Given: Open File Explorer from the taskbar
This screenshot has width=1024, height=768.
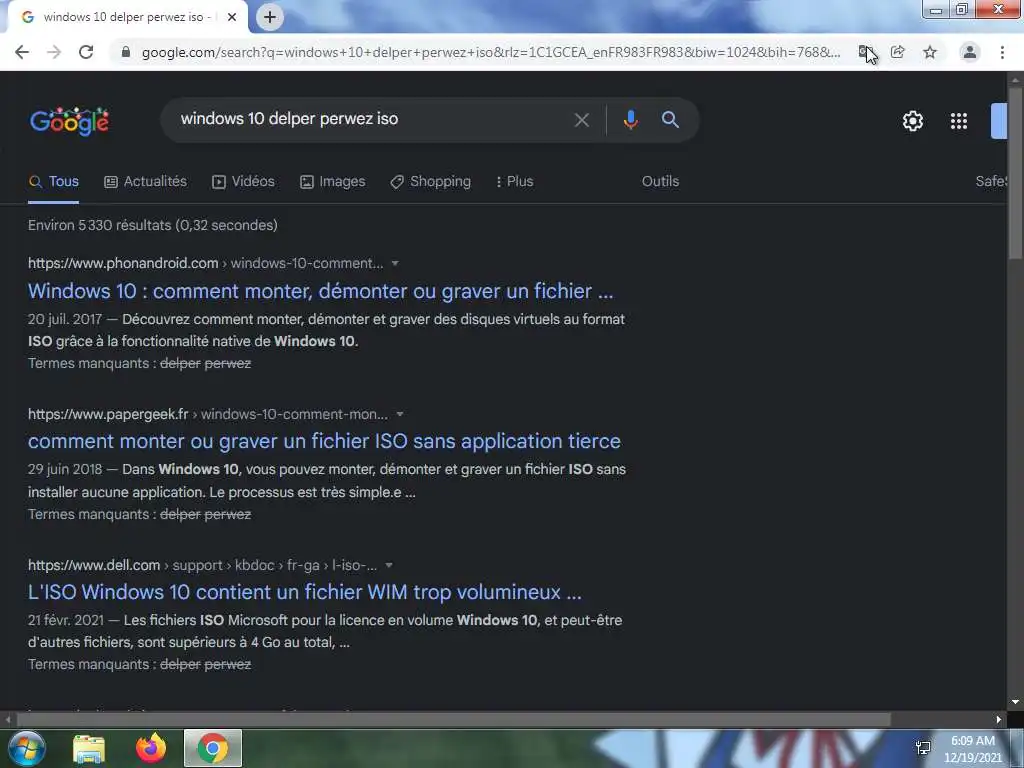Looking at the screenshot, I should coord(89,748).
